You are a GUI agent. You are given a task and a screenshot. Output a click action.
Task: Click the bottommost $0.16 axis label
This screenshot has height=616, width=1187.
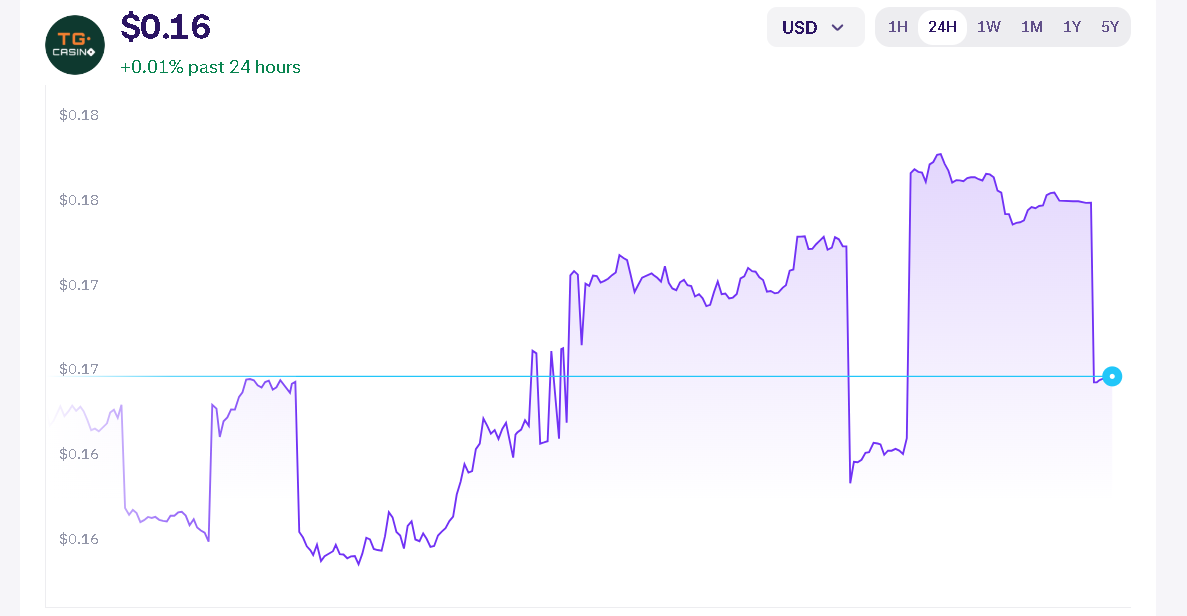pyautogui.click(x=79, y=539)
